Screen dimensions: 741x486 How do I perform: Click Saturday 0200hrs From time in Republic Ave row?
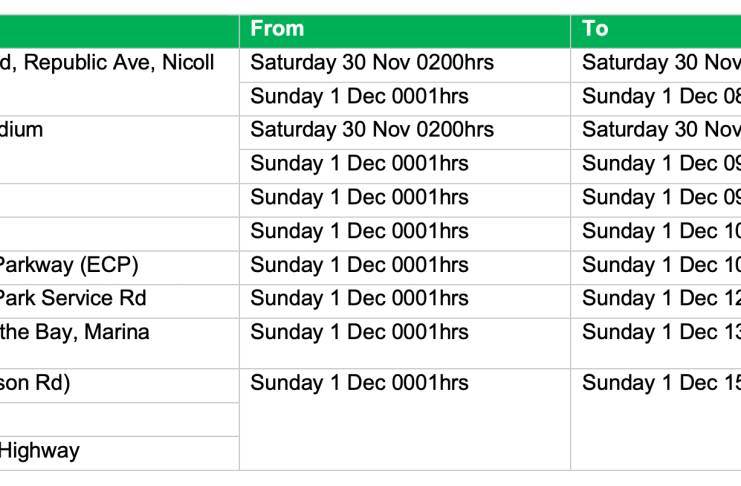[371, 63]
